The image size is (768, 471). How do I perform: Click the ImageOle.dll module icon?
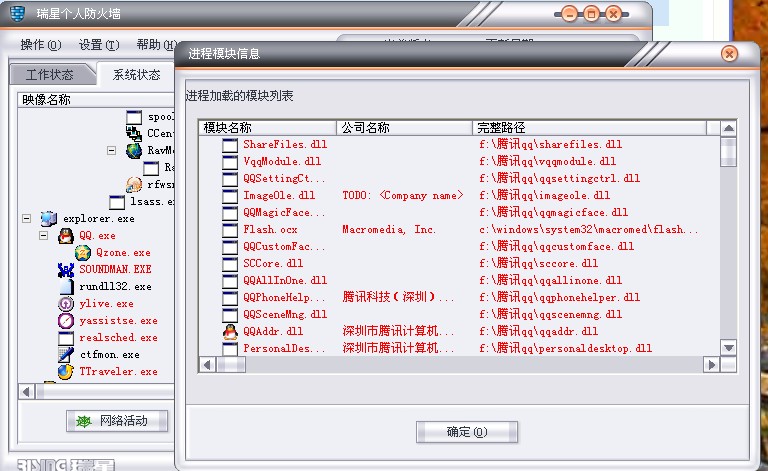pos(230,195)
